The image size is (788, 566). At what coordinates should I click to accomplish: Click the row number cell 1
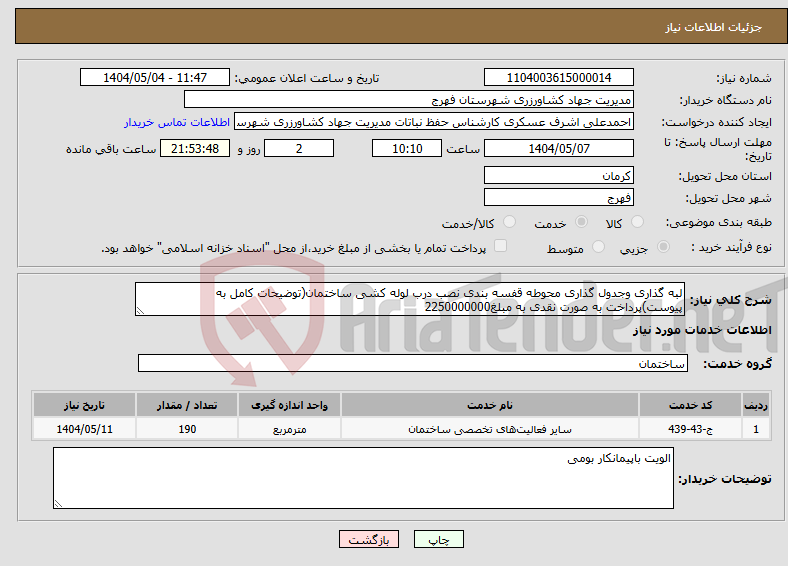click(756, 429)
